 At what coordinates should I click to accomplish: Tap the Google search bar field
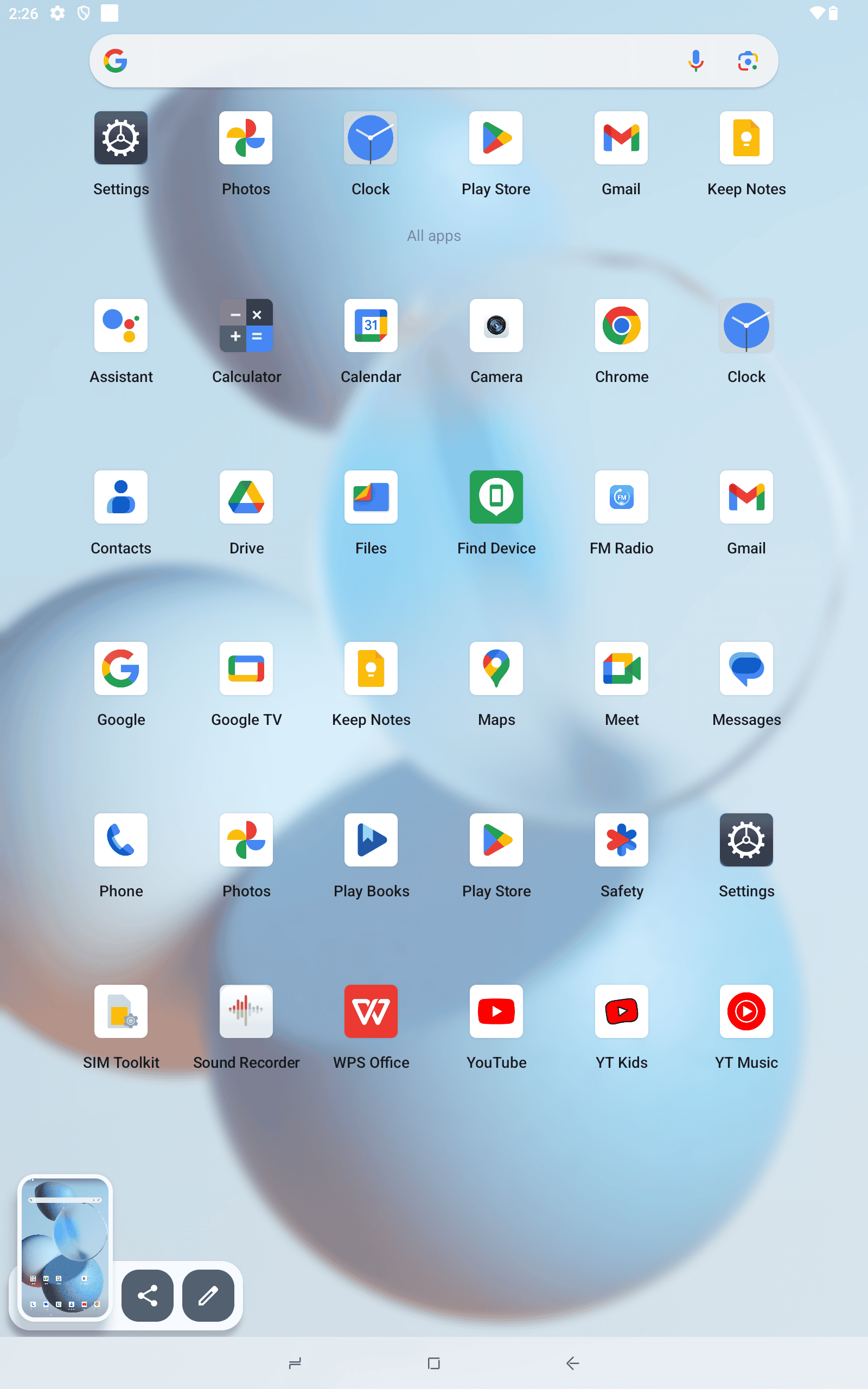pos(433,61)
